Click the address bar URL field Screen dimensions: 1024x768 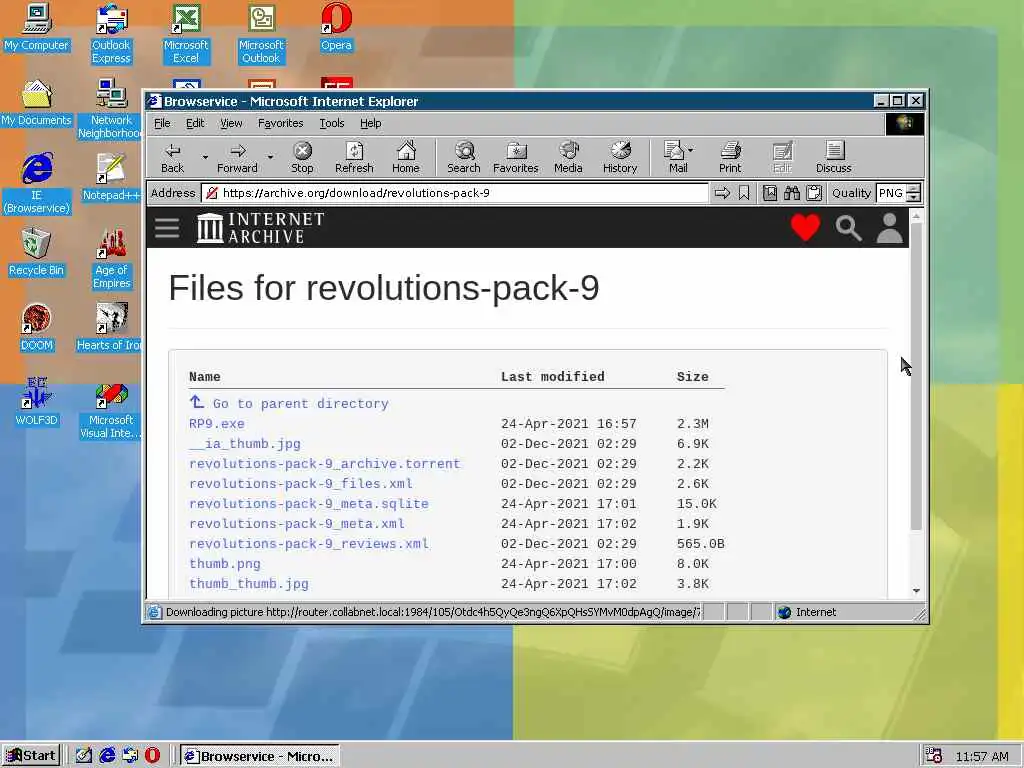coord(455,193)
